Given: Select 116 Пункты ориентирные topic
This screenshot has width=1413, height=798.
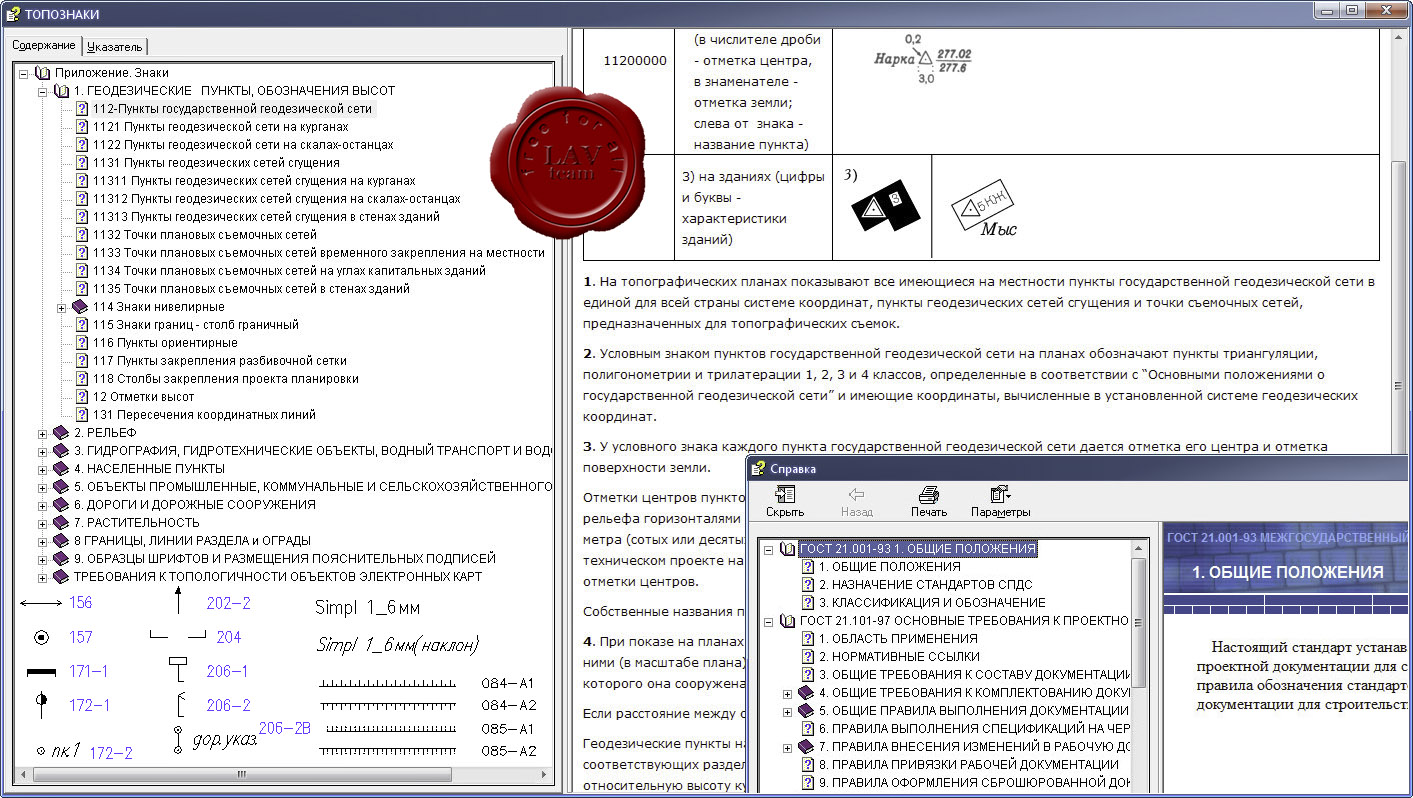Looking at the screenshot, I should [x=165, y=343].
